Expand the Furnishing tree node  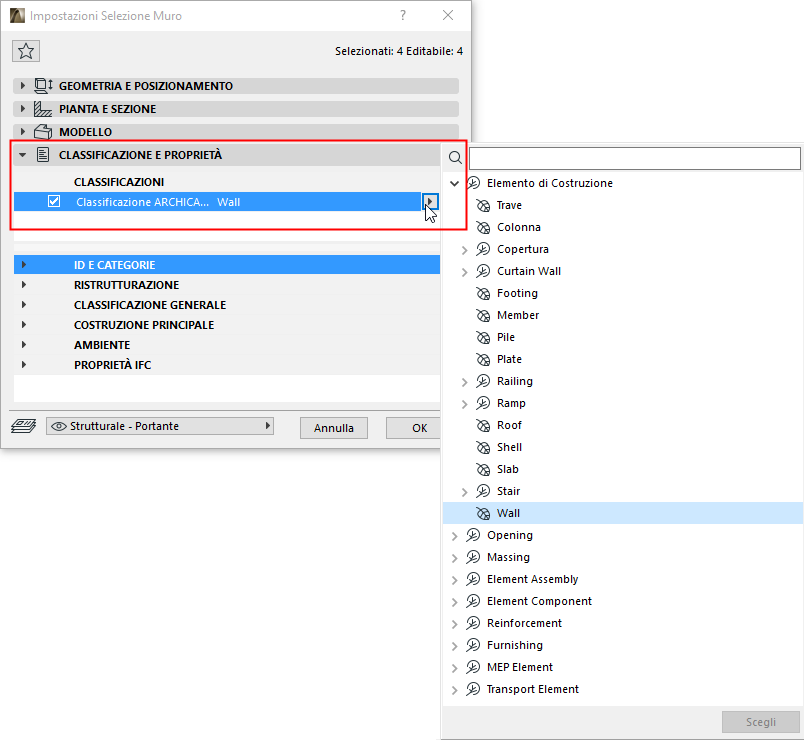click(x=454, y=646)
